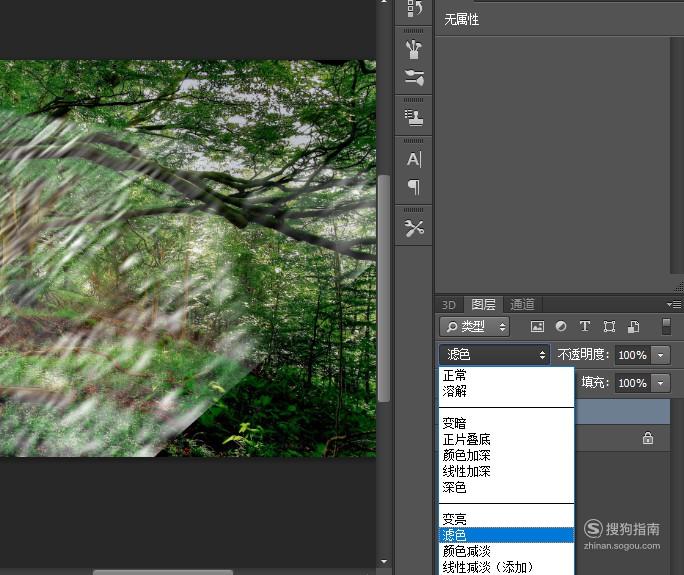The height and width of the screenshot is (575, 684).
Task: Open the History panel icon
Action: pos(414,9)
